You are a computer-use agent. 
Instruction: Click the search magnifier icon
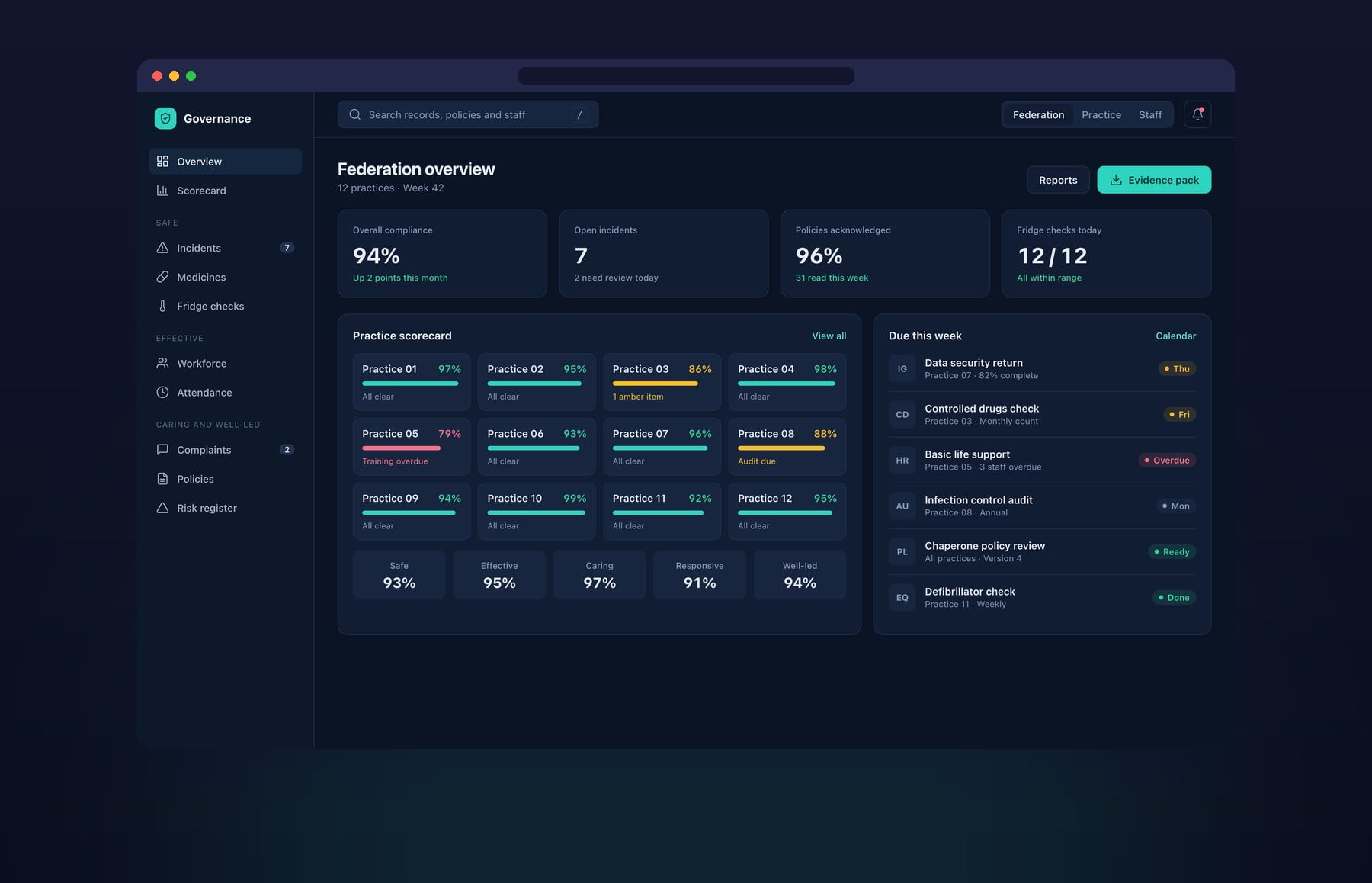click(355, 114)
